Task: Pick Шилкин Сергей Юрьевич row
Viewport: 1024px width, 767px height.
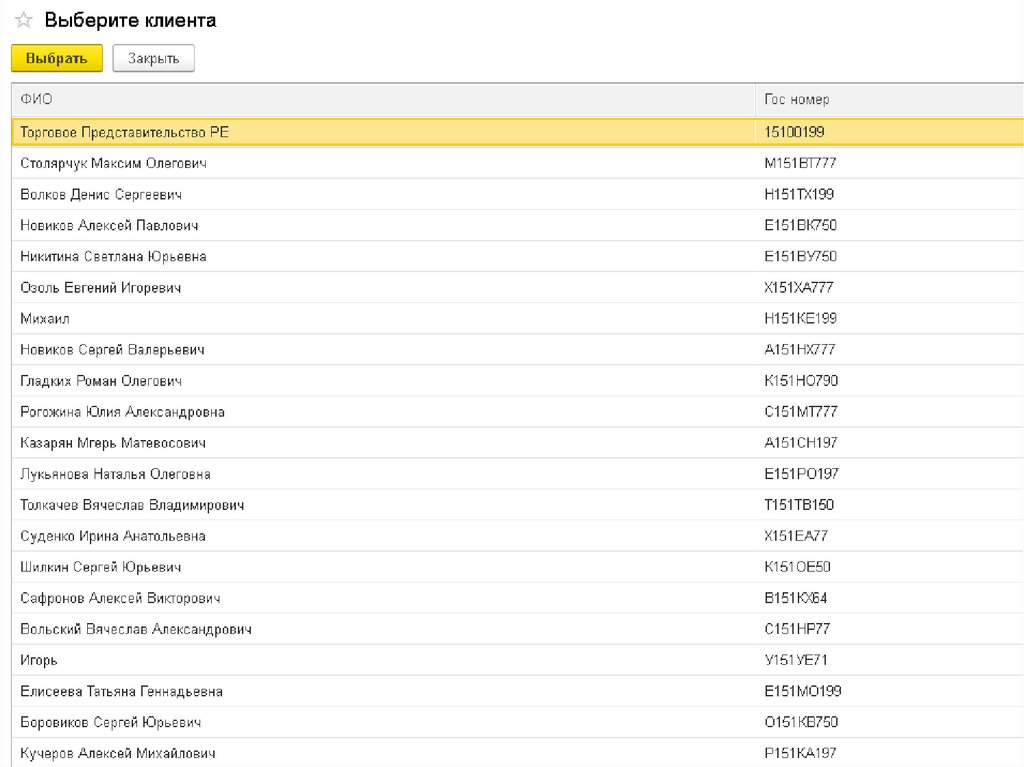Action: coord(100,567)
